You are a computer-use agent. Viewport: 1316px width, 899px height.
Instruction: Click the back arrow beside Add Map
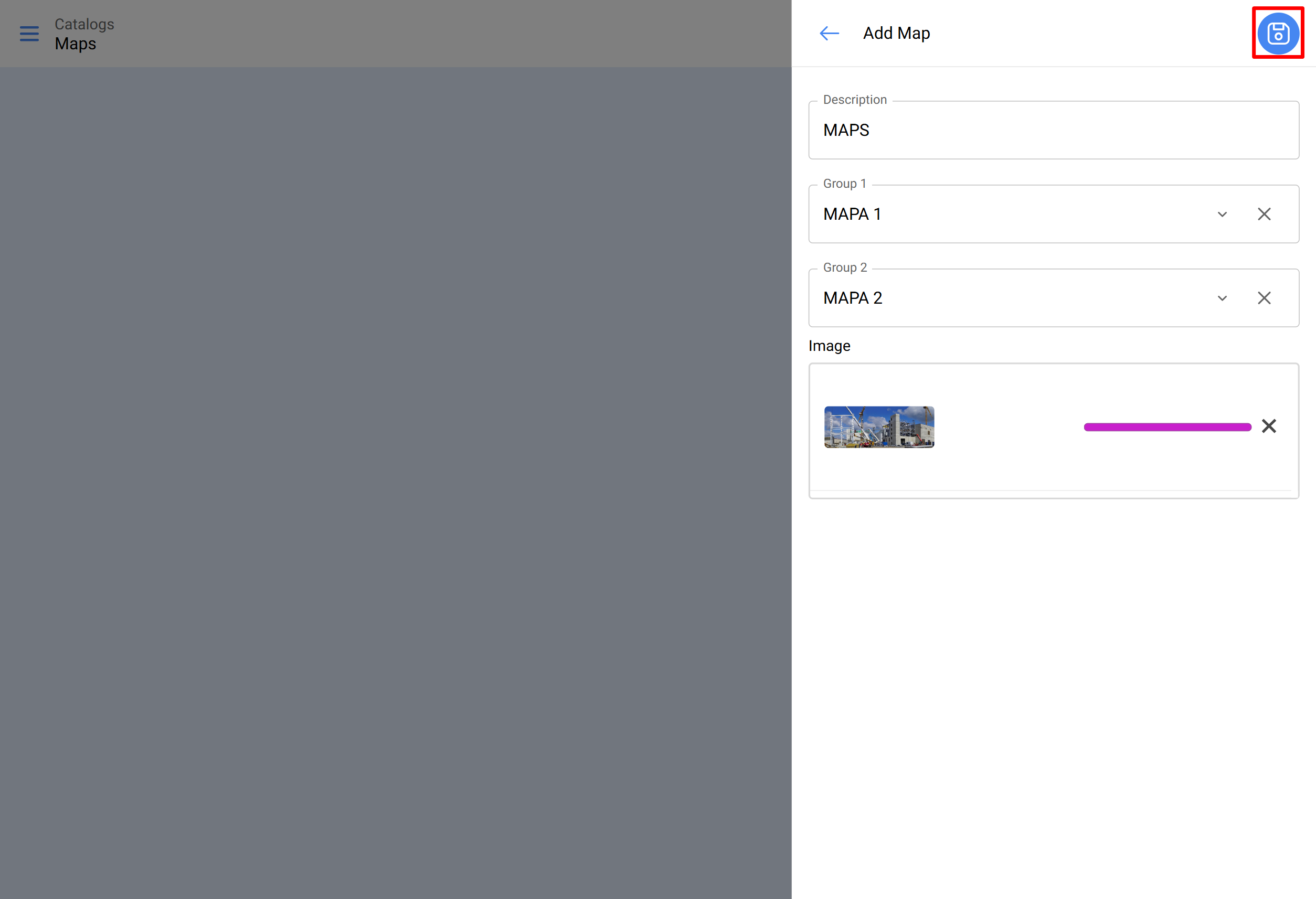click(829, 34)
